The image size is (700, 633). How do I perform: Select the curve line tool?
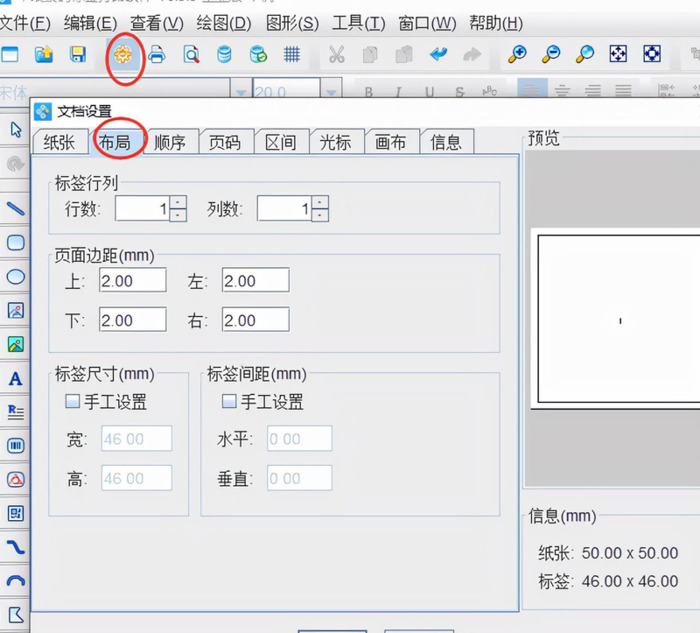tap(16, 547)
